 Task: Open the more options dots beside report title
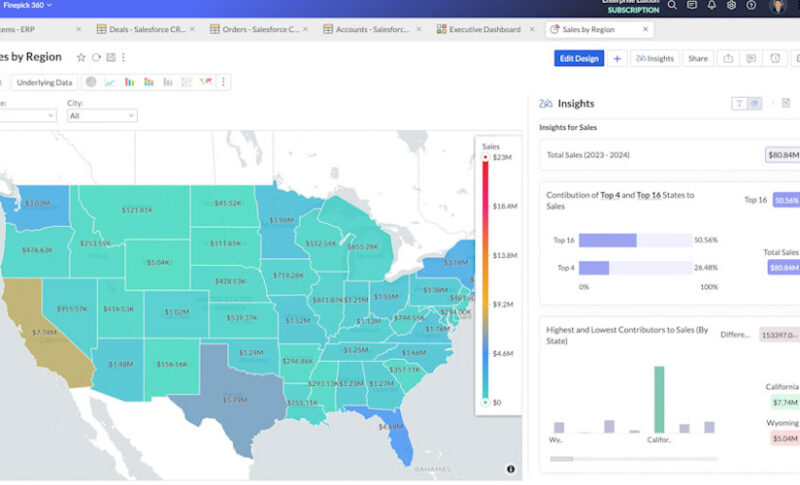(x=123, y=57)
